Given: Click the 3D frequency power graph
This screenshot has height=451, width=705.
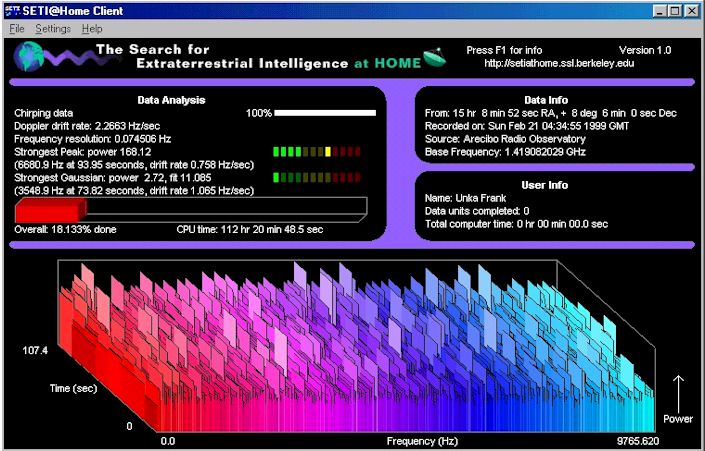Looking at the screenshot, I should tap(355, 346).
